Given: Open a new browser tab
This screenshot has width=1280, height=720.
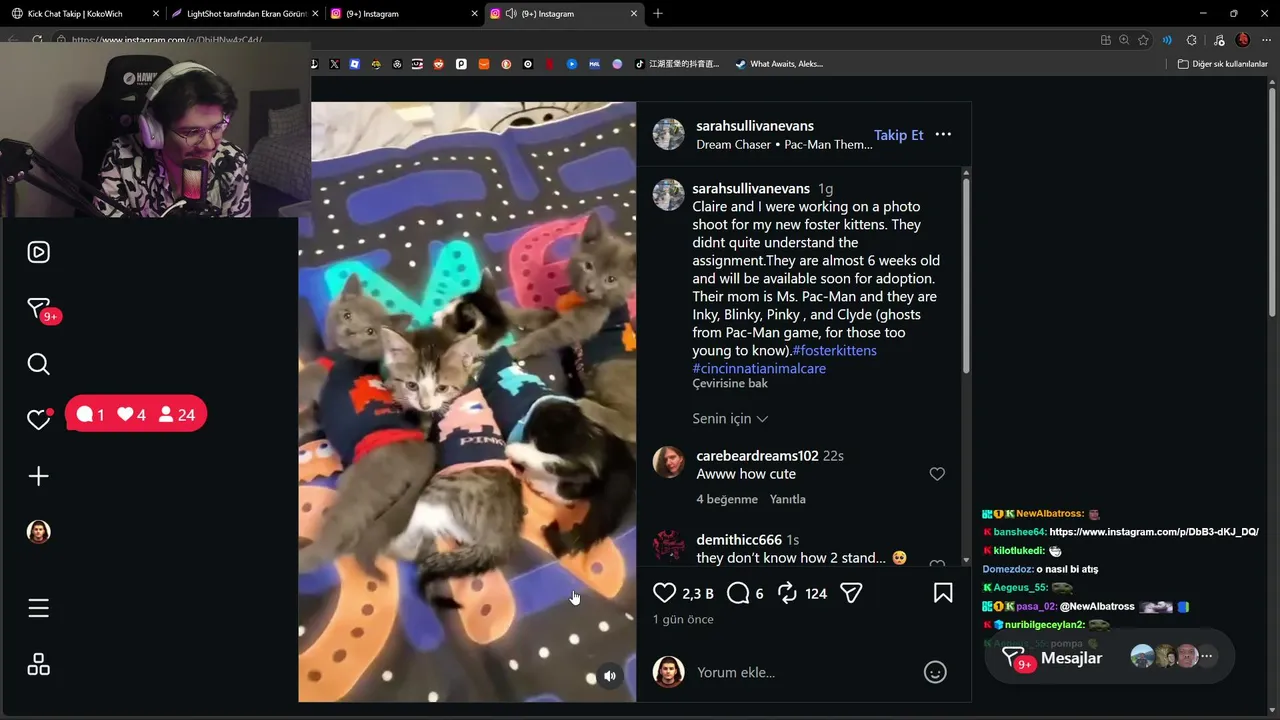Looking at the screenshot, I should 658,14.
